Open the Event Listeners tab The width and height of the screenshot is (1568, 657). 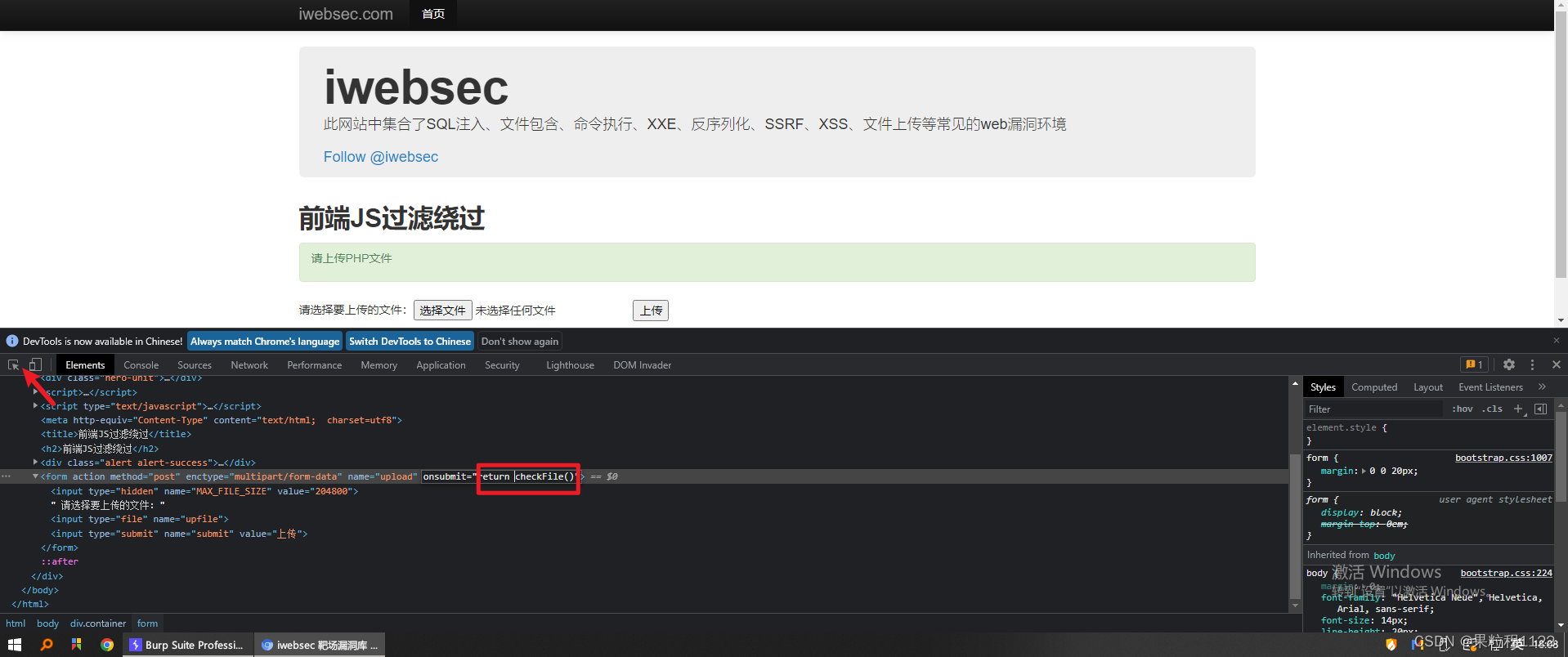[x=1490, y=387]
